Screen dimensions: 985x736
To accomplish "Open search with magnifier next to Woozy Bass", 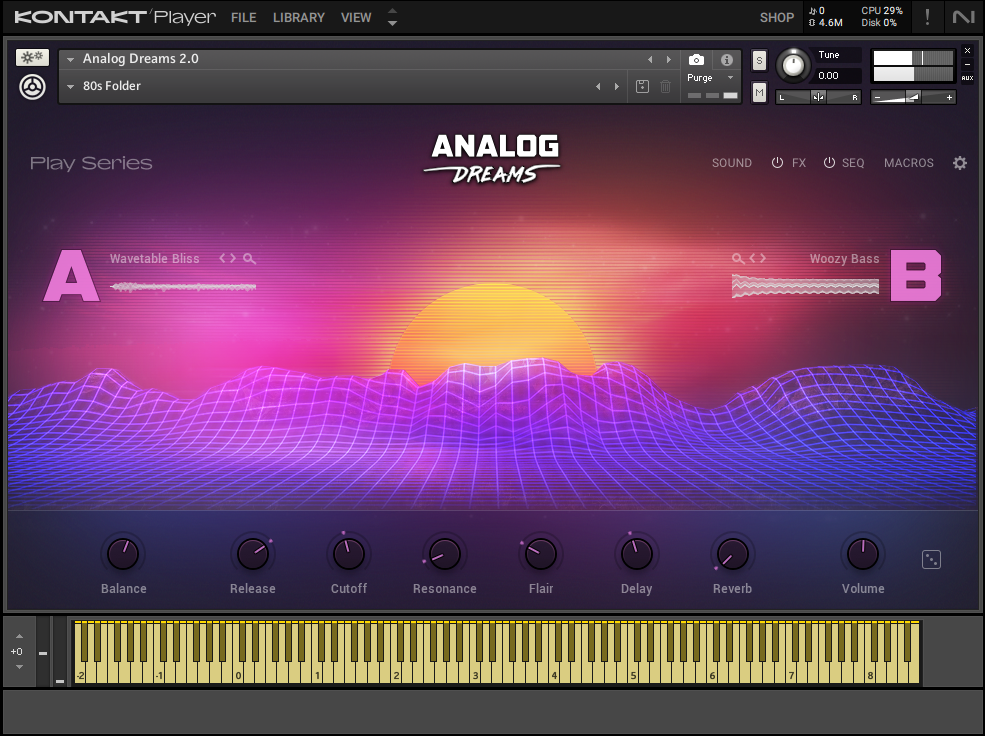I will [x=737, y=257].
